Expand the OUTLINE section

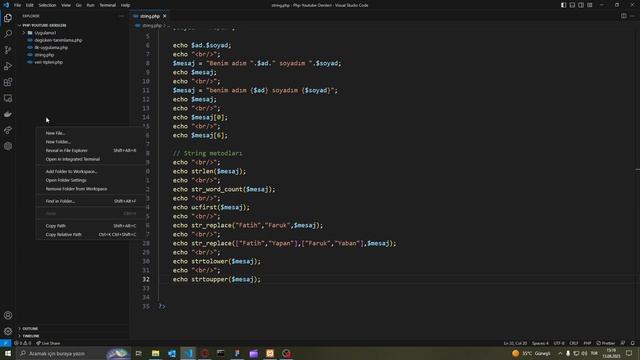point(30,329)
